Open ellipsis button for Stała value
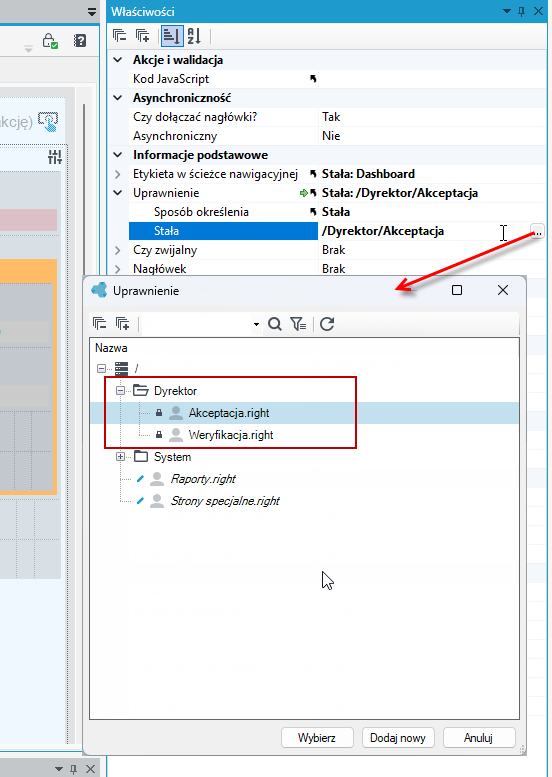This screenshot has width=552, height=777. pyautogui.click(x=537, y=231)
